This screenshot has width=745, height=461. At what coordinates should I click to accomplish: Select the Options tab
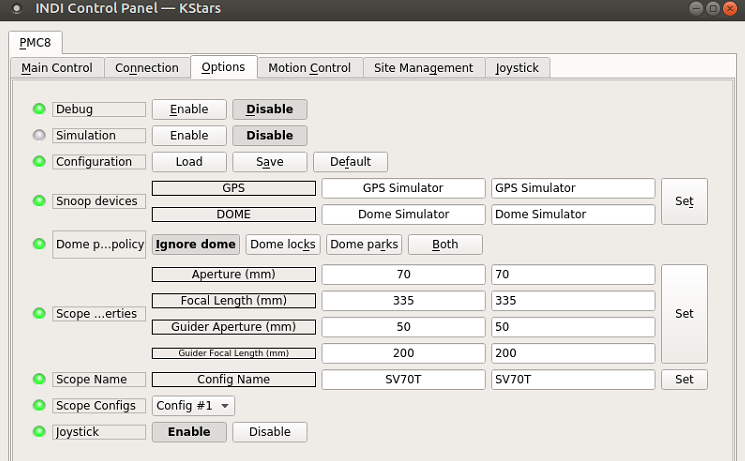223,67
